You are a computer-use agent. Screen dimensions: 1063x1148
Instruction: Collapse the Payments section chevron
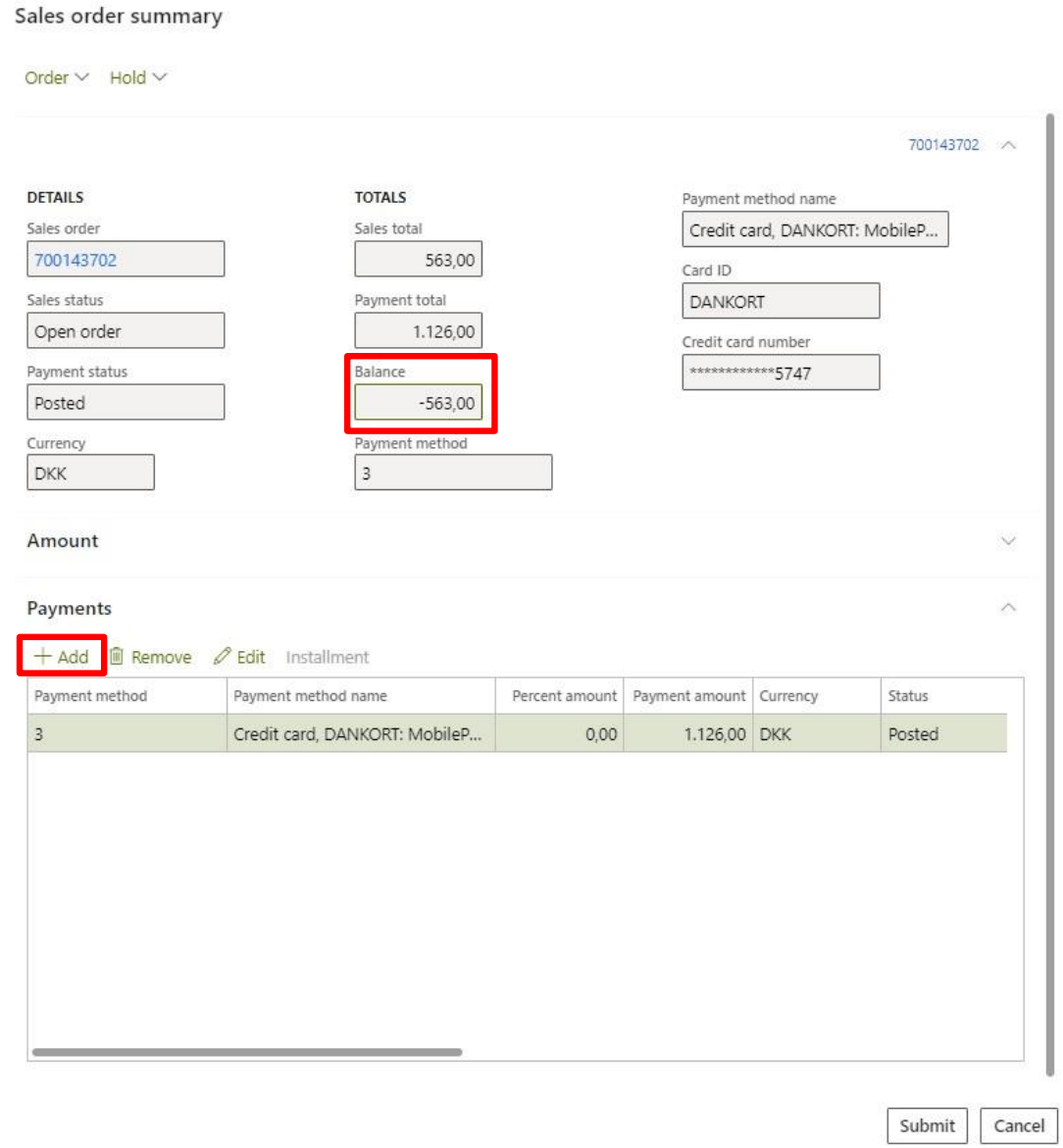point(1007,608)
